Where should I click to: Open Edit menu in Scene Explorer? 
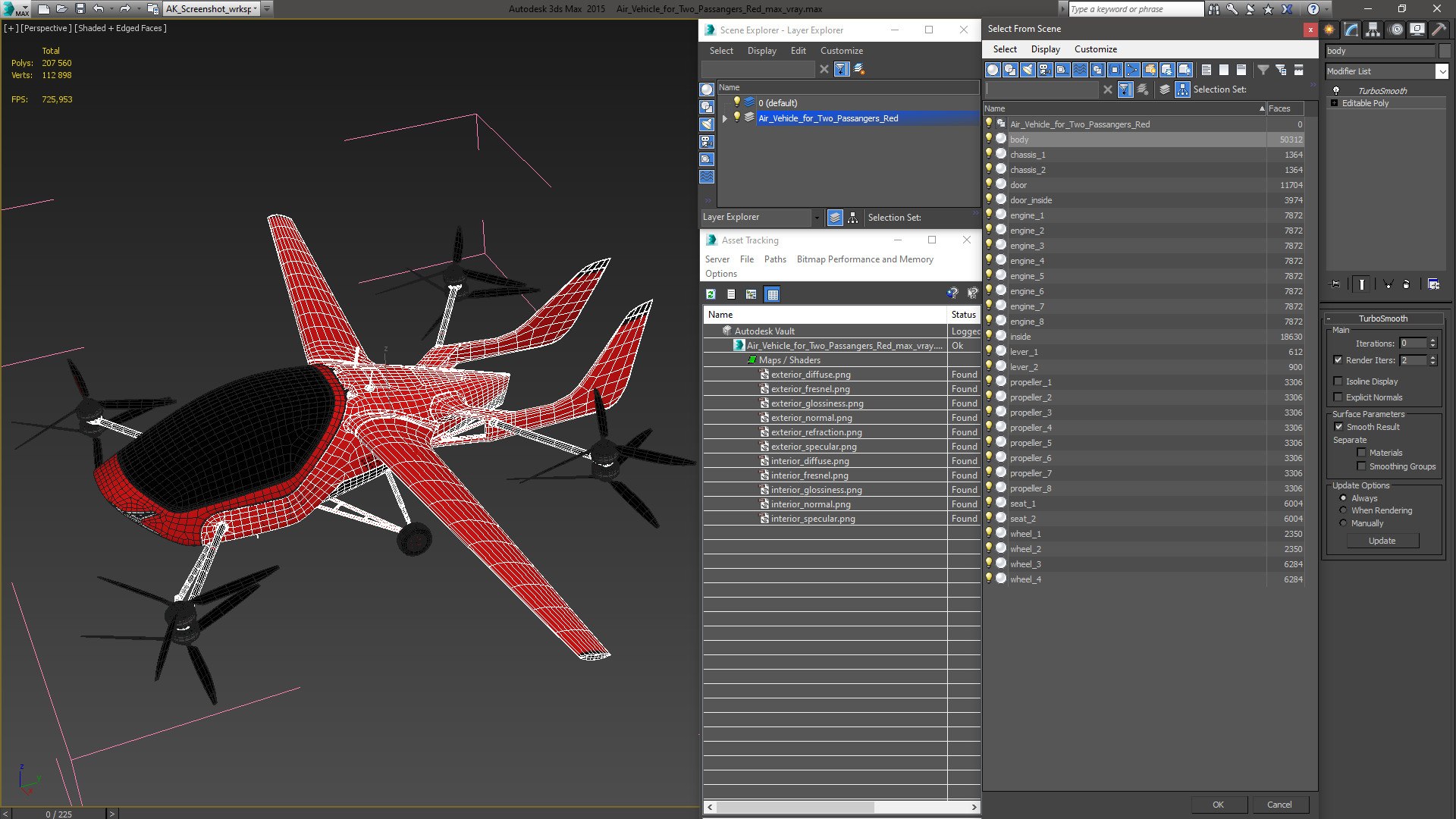click(798, 51)
